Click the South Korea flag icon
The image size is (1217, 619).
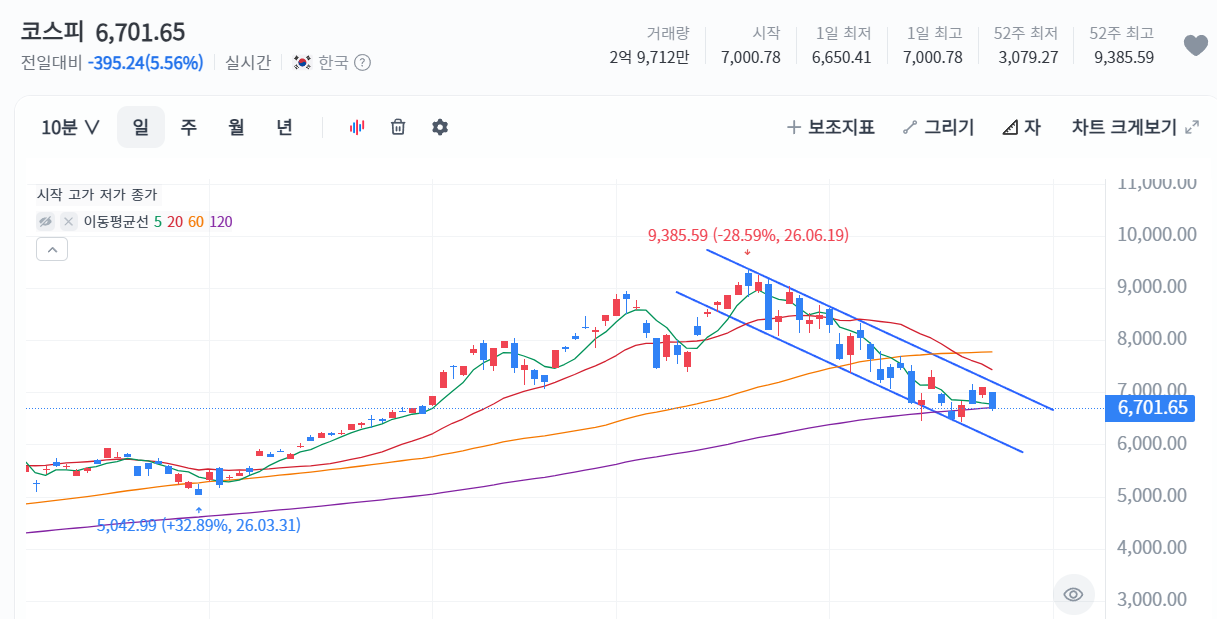coord(303,63)
